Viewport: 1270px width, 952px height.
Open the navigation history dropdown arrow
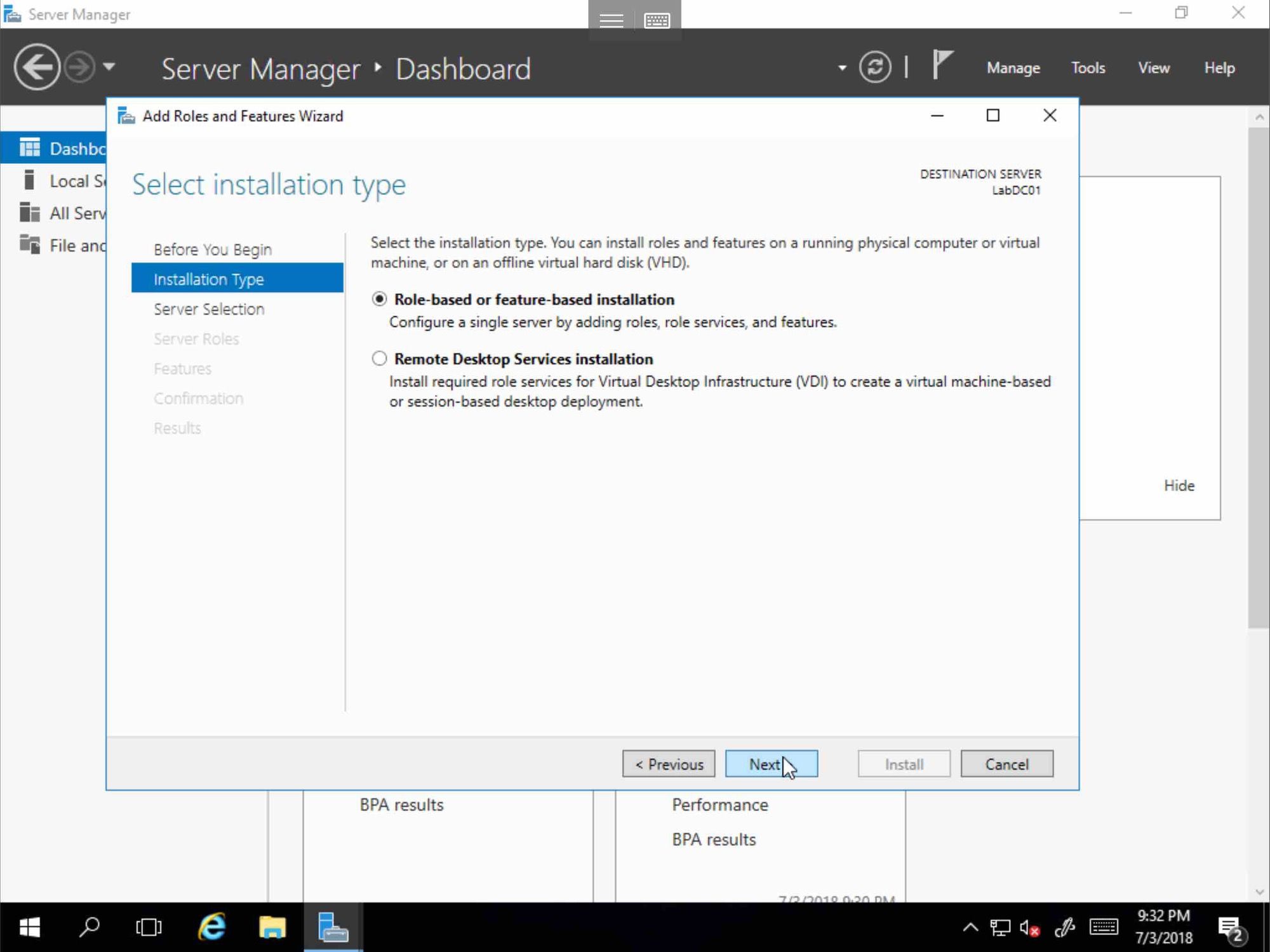[x=109, y=66]
